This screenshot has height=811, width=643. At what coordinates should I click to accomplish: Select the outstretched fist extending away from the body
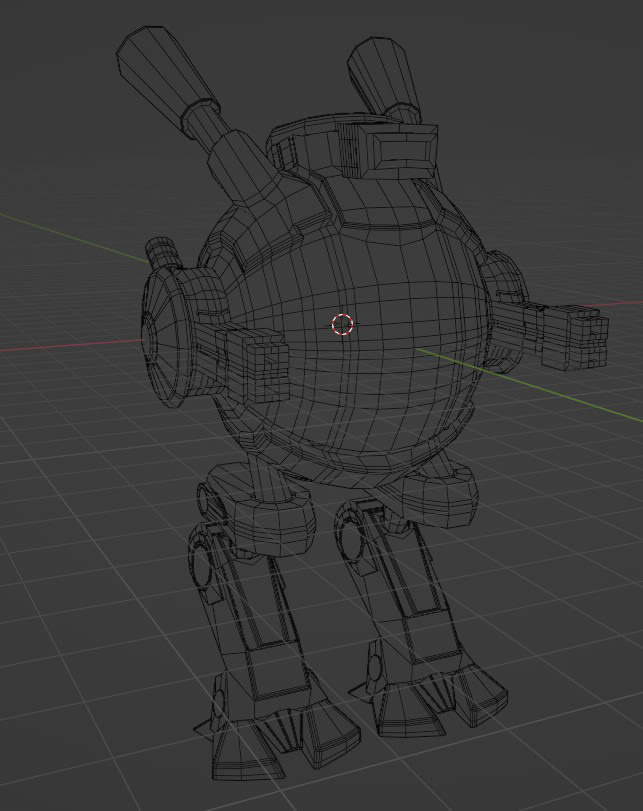pyautogui.click(x=575, y=337)
